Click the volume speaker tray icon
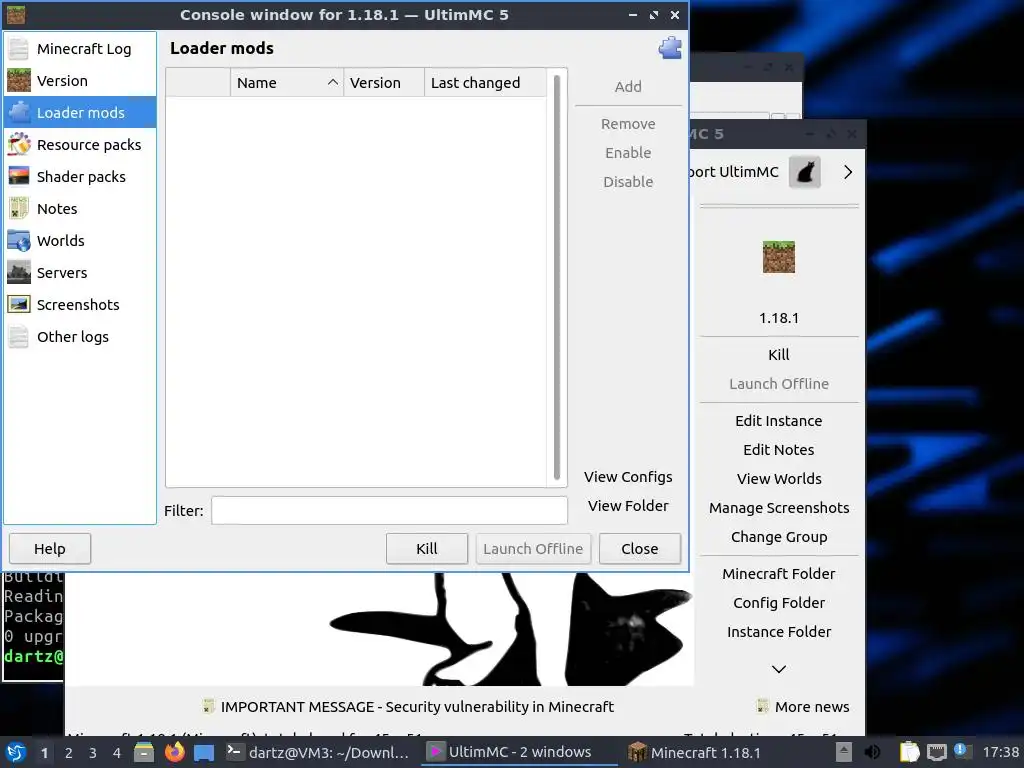Screen dimensions: 1024x768 pos(872,752)
